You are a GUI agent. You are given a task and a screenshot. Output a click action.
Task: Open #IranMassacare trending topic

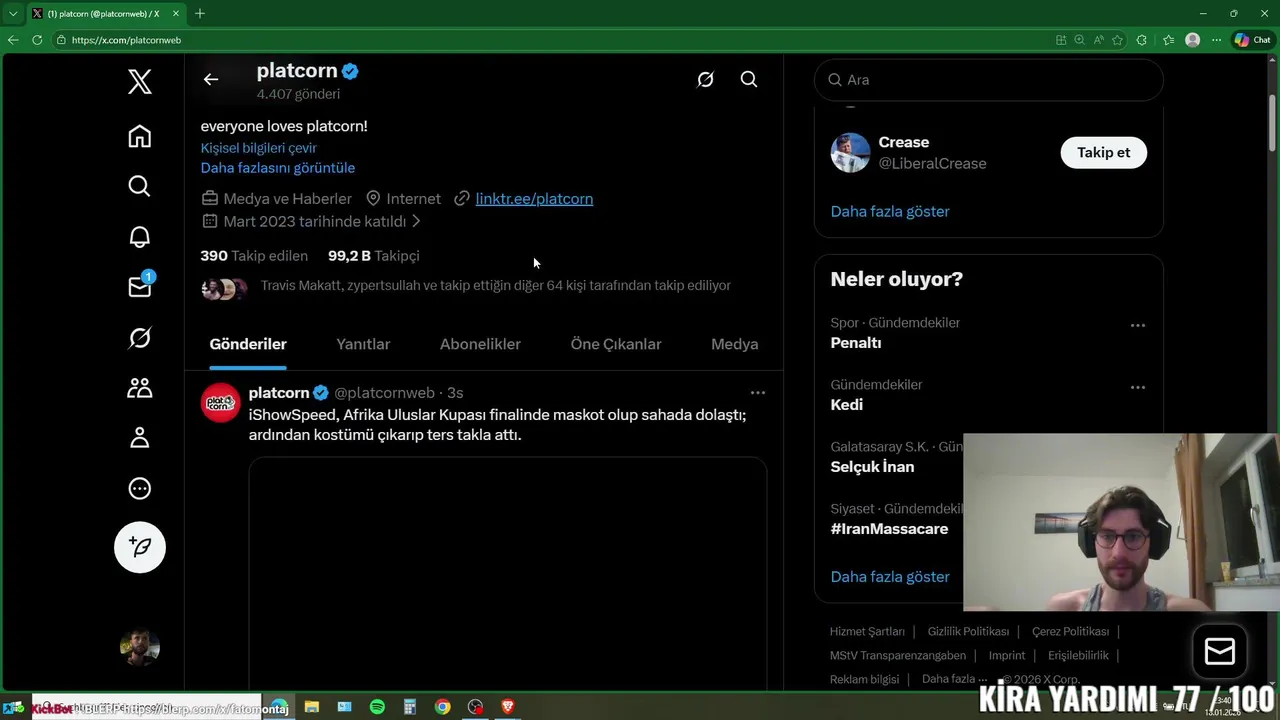pyautogui.click(x=889, y=529)
